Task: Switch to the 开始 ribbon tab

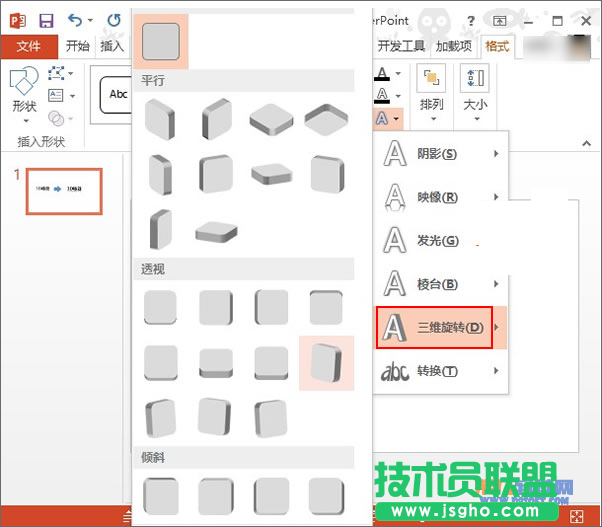Action: point(77,46)
